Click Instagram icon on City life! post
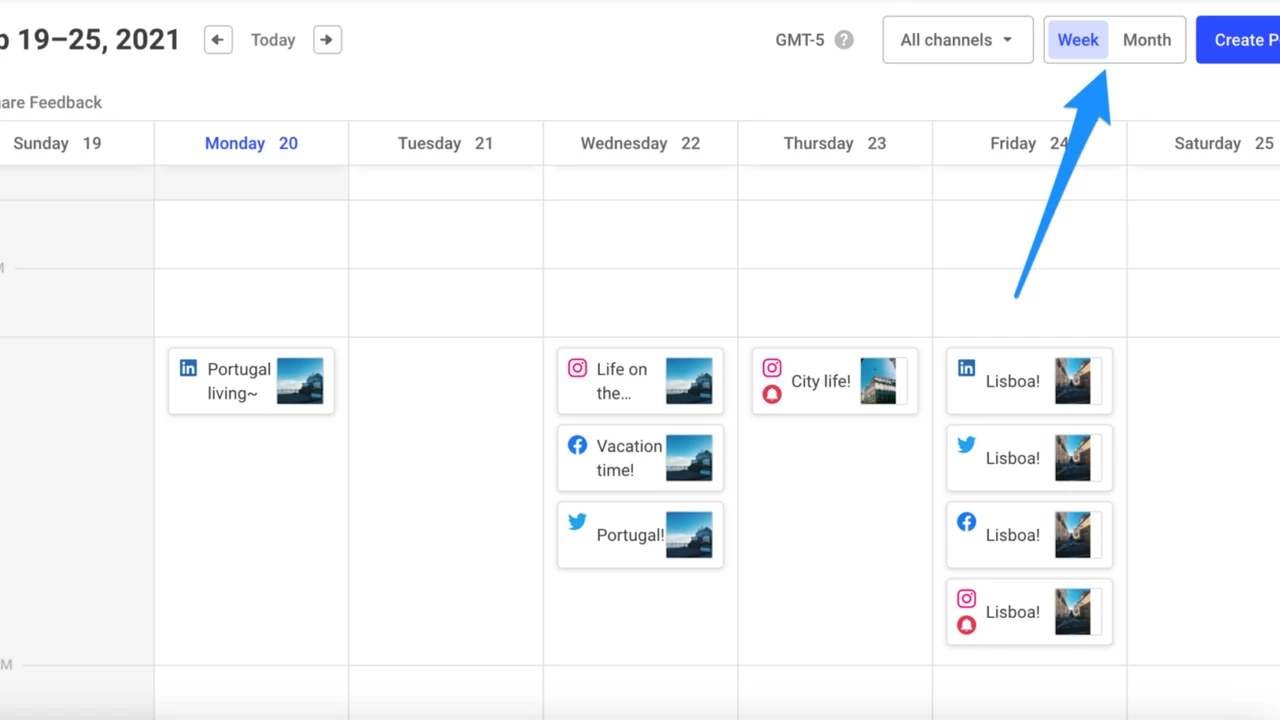Image resolution: width=1280 pixels, height=720 pixels. coord(771,368)
